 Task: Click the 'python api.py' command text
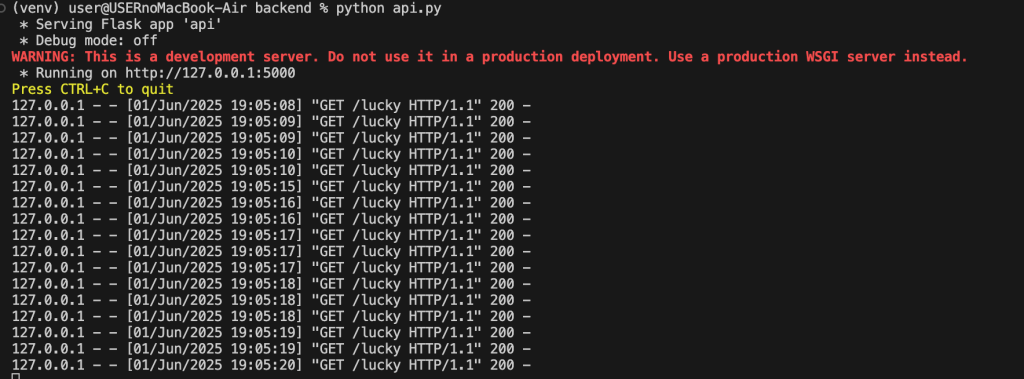click(x=377, y=9)
